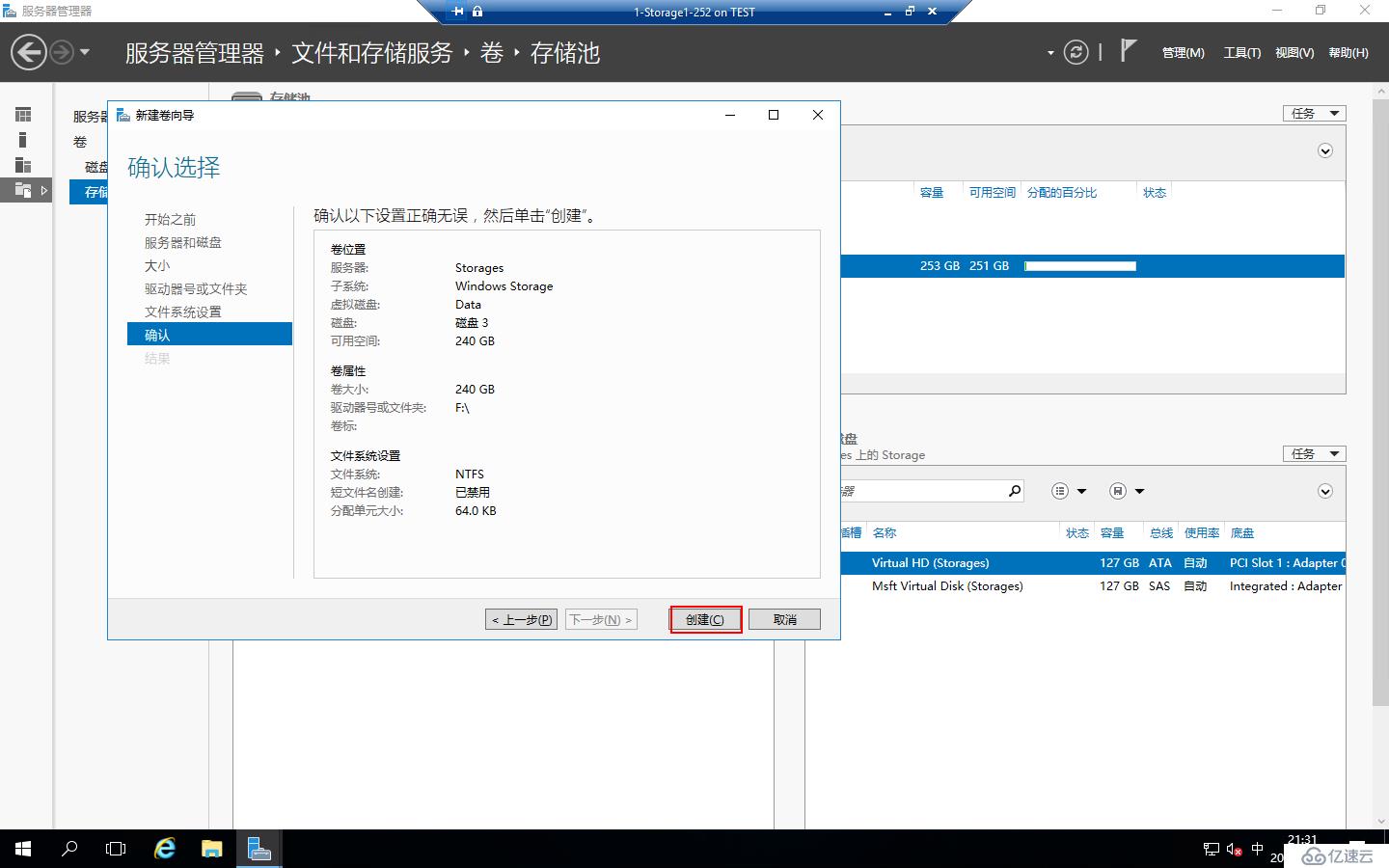This screenshot has height=868, width=1389.
Task: Select 卷 in the navigation pane
Action: point(80,142)
